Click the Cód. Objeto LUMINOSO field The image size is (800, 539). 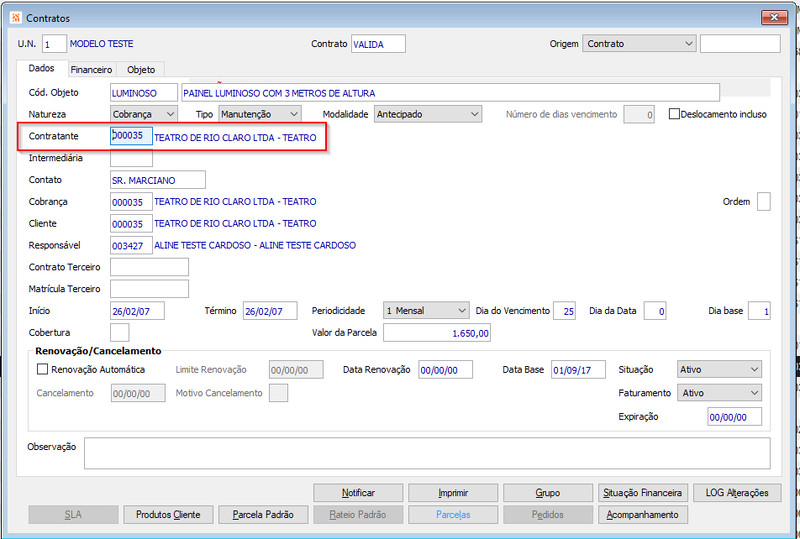(x=144, y=93)
